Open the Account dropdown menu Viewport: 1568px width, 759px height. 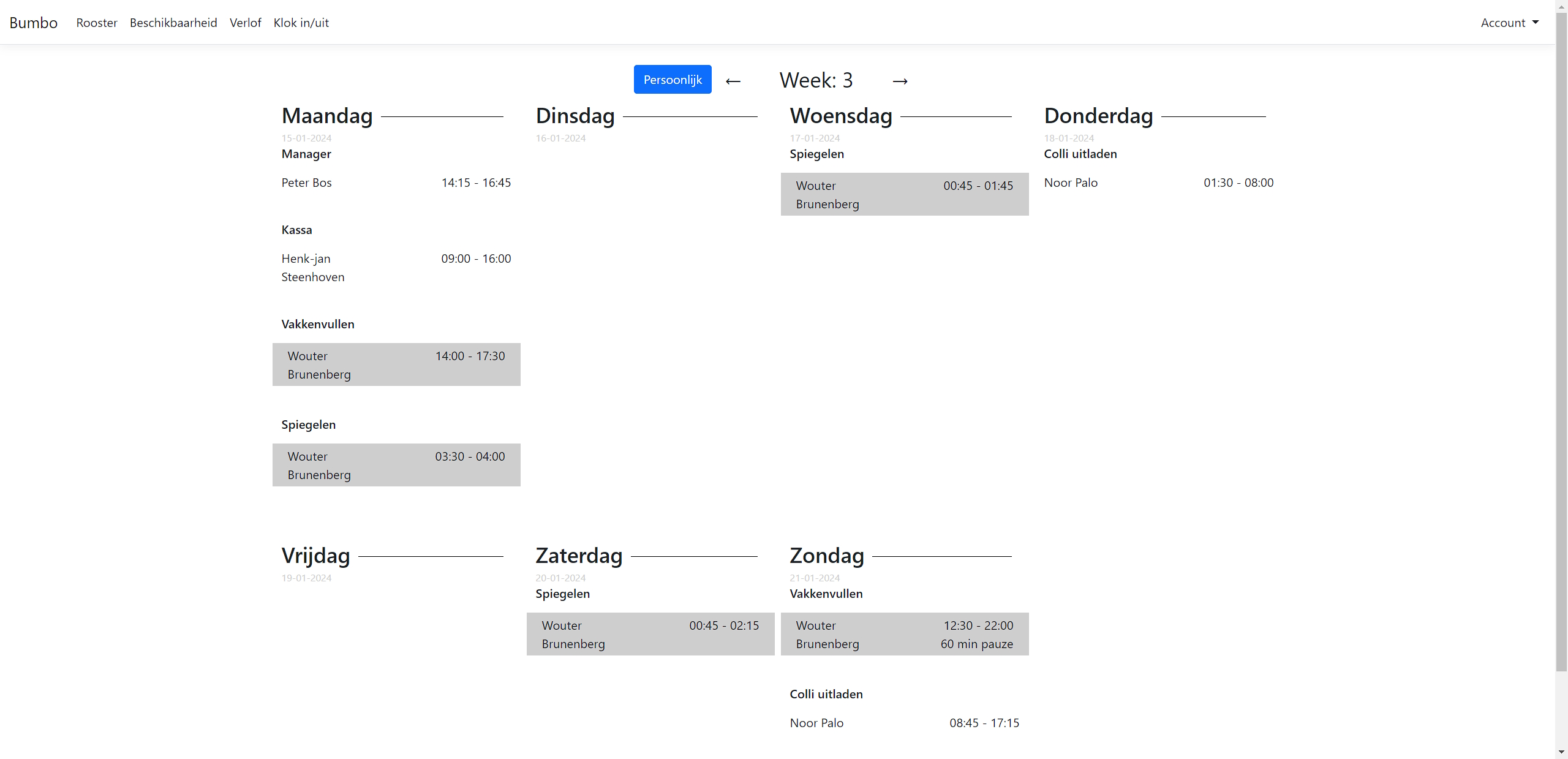click(x=1509, y=23)
